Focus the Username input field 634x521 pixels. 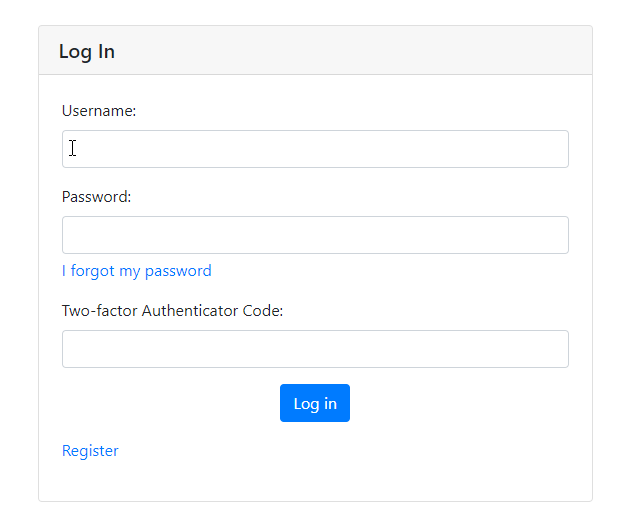point(315,149)
